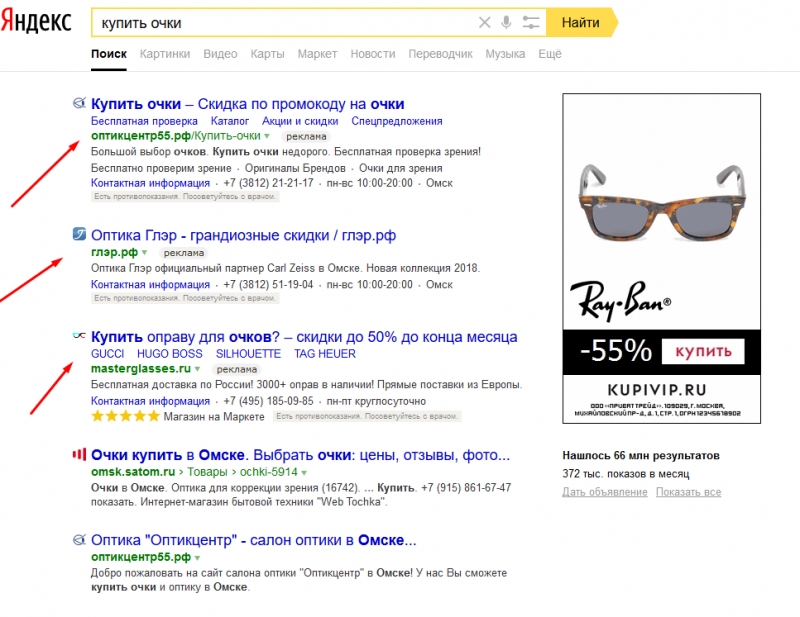Open Купить очки – Скидка по промокоду
800x617 pixels.
tap(247, 104)
